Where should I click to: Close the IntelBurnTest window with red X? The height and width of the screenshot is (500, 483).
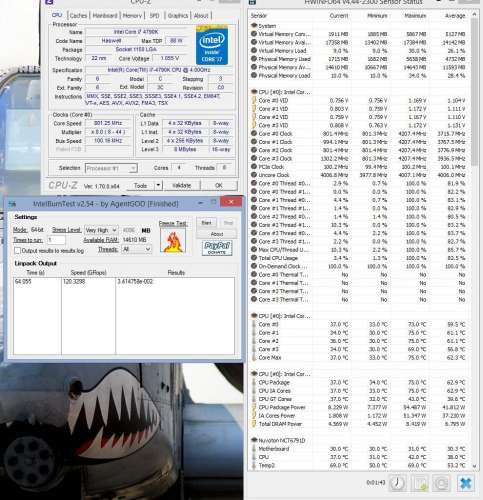pyautogui.click(x=231, y=202)
